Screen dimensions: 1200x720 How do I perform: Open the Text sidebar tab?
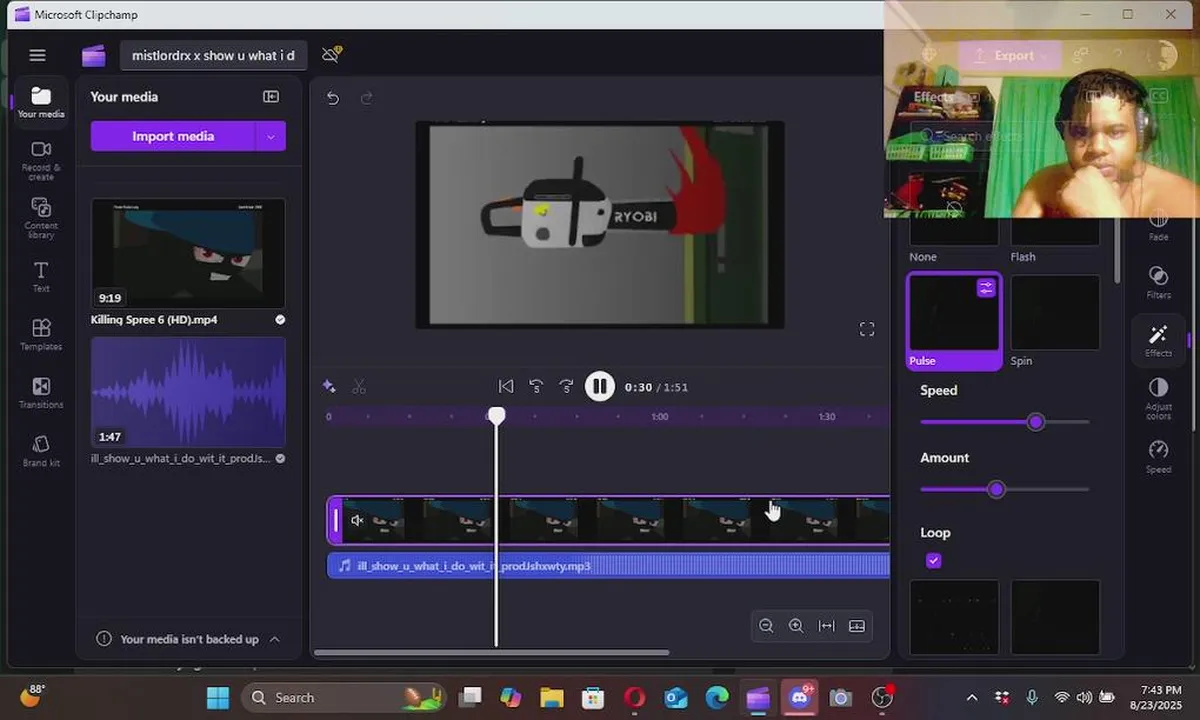coord(41,276)
